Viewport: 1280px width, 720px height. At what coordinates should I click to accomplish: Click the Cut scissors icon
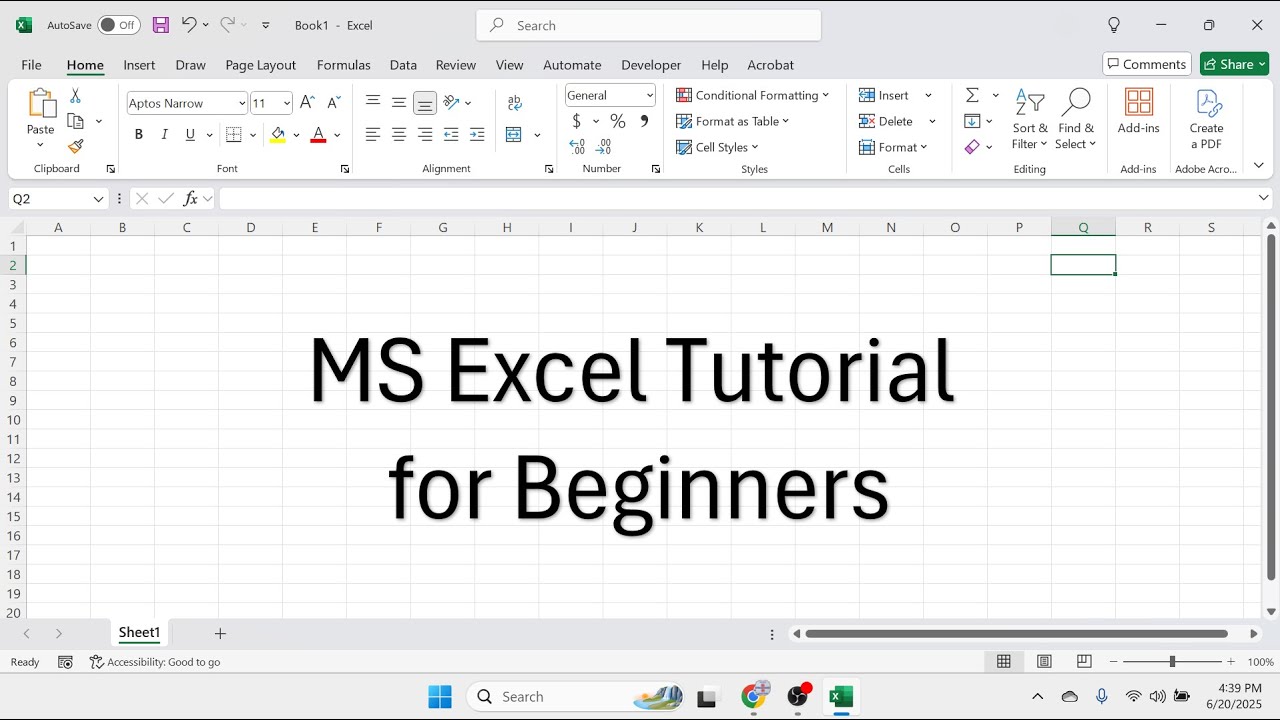75,96
